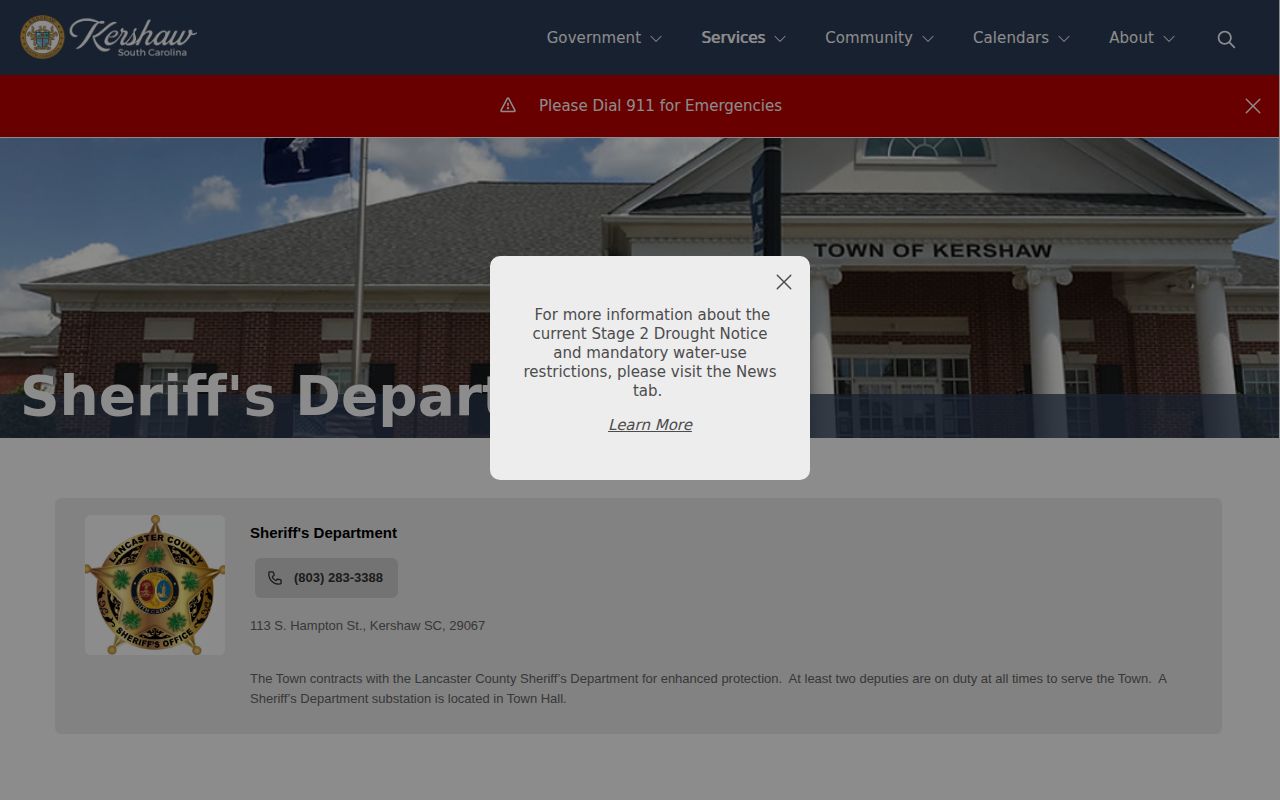Screen dimensions: 1280x800
Task: Follow the Learn More link in popup
Action: (650, 425)
